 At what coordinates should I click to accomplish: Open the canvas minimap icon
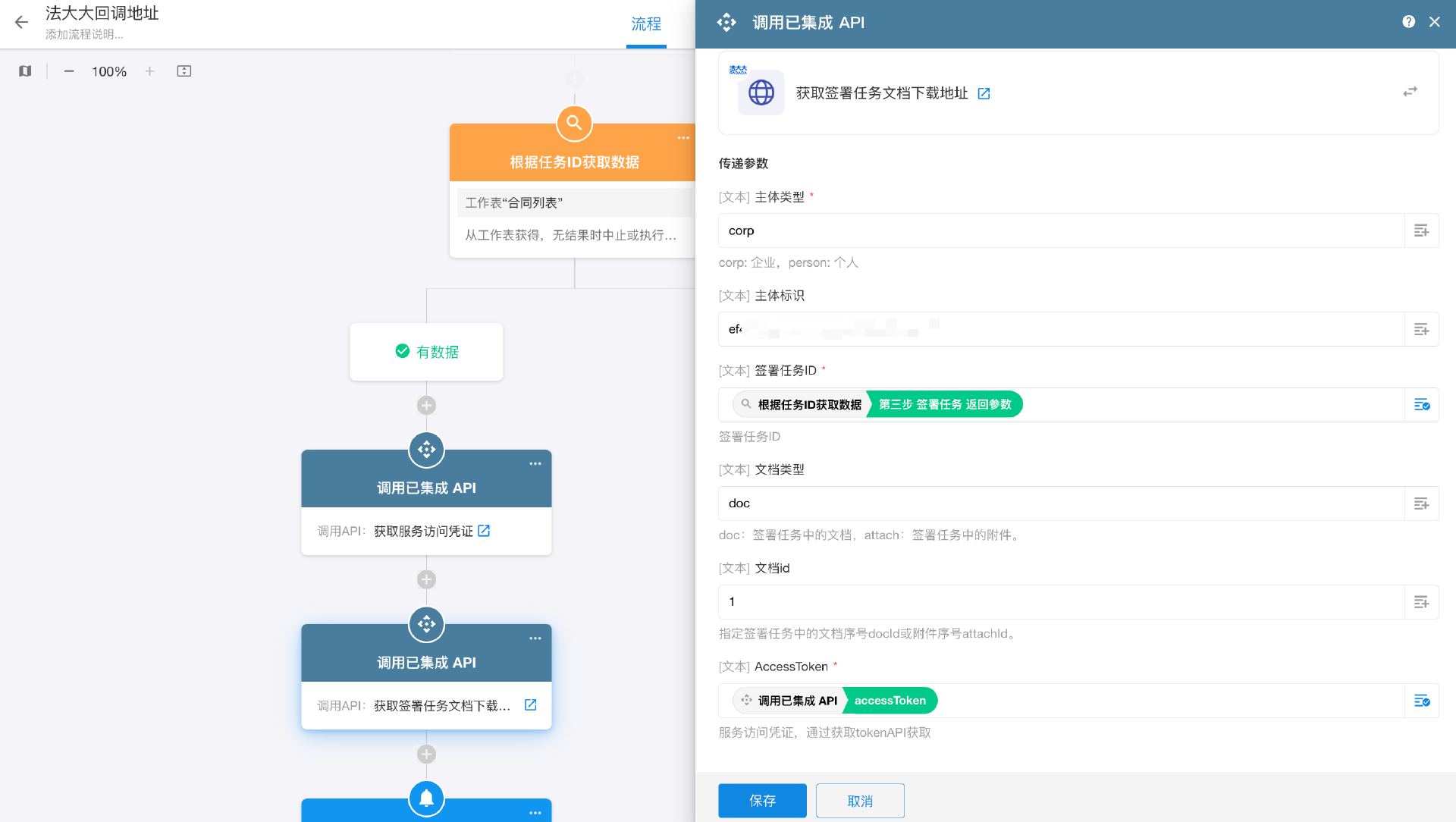(x=25, y=71)
